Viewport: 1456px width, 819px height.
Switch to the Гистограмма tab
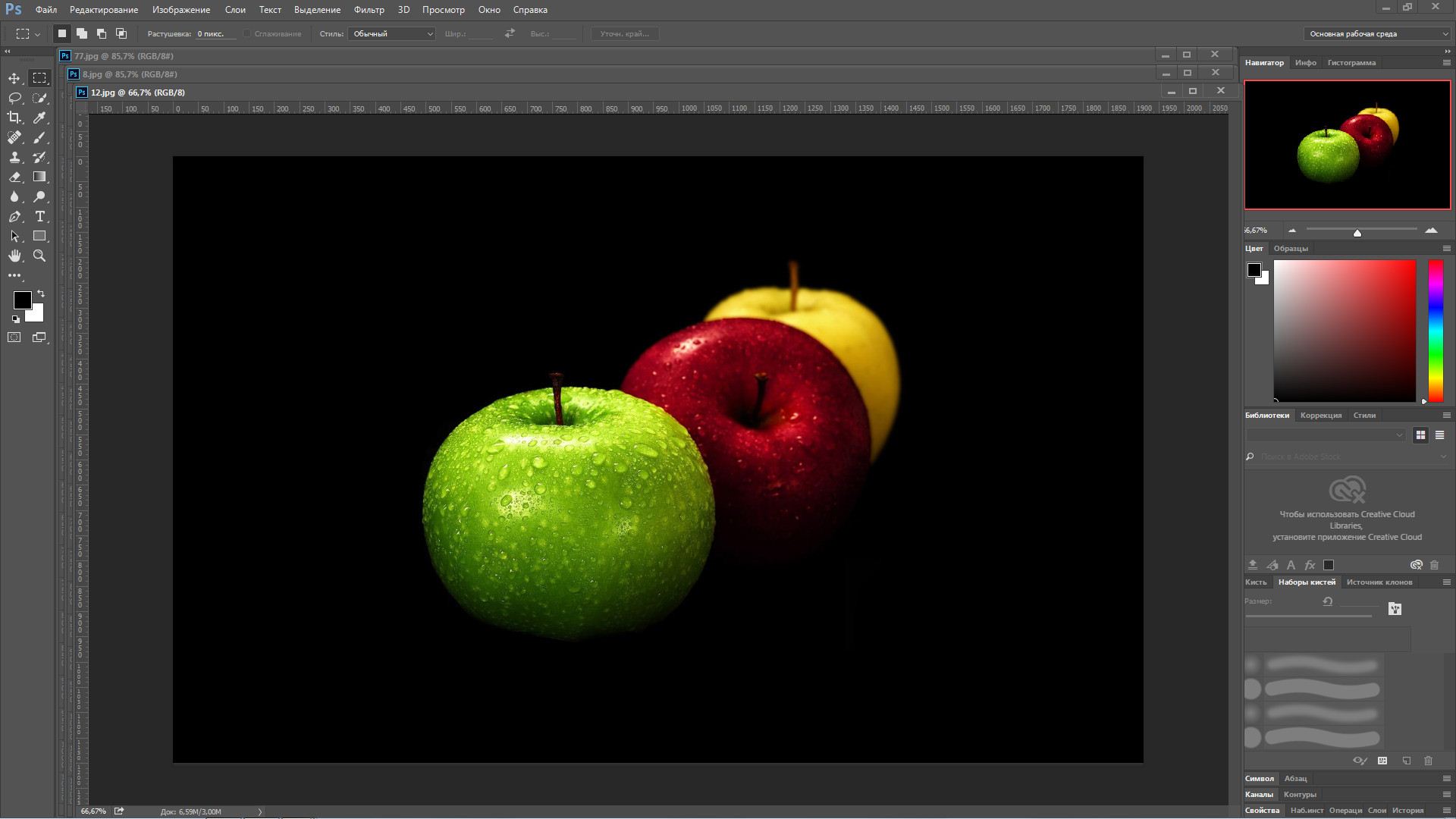(x=1351, y=62)
